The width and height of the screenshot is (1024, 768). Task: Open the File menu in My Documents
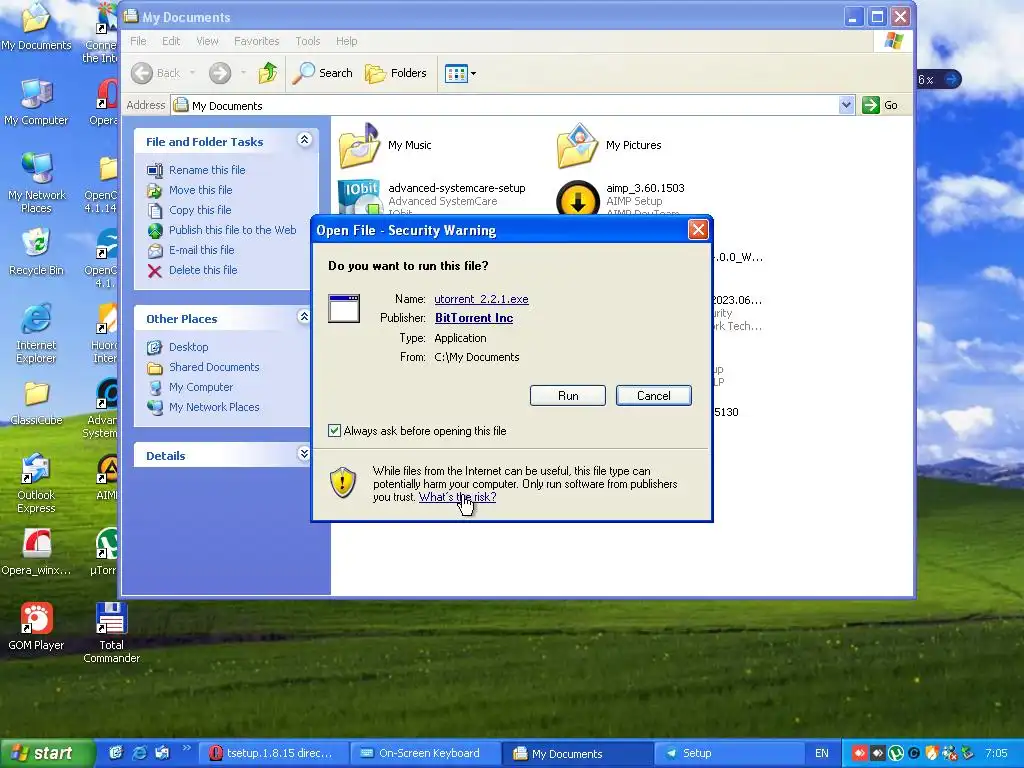click(138, 41)
